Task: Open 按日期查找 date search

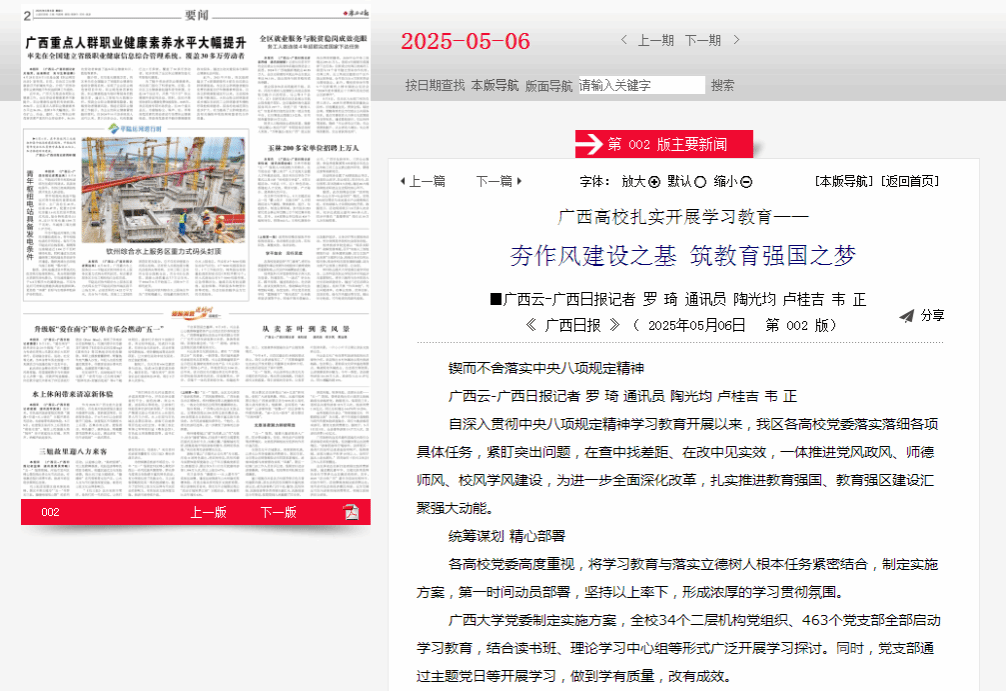Action: tap(435, 86)
